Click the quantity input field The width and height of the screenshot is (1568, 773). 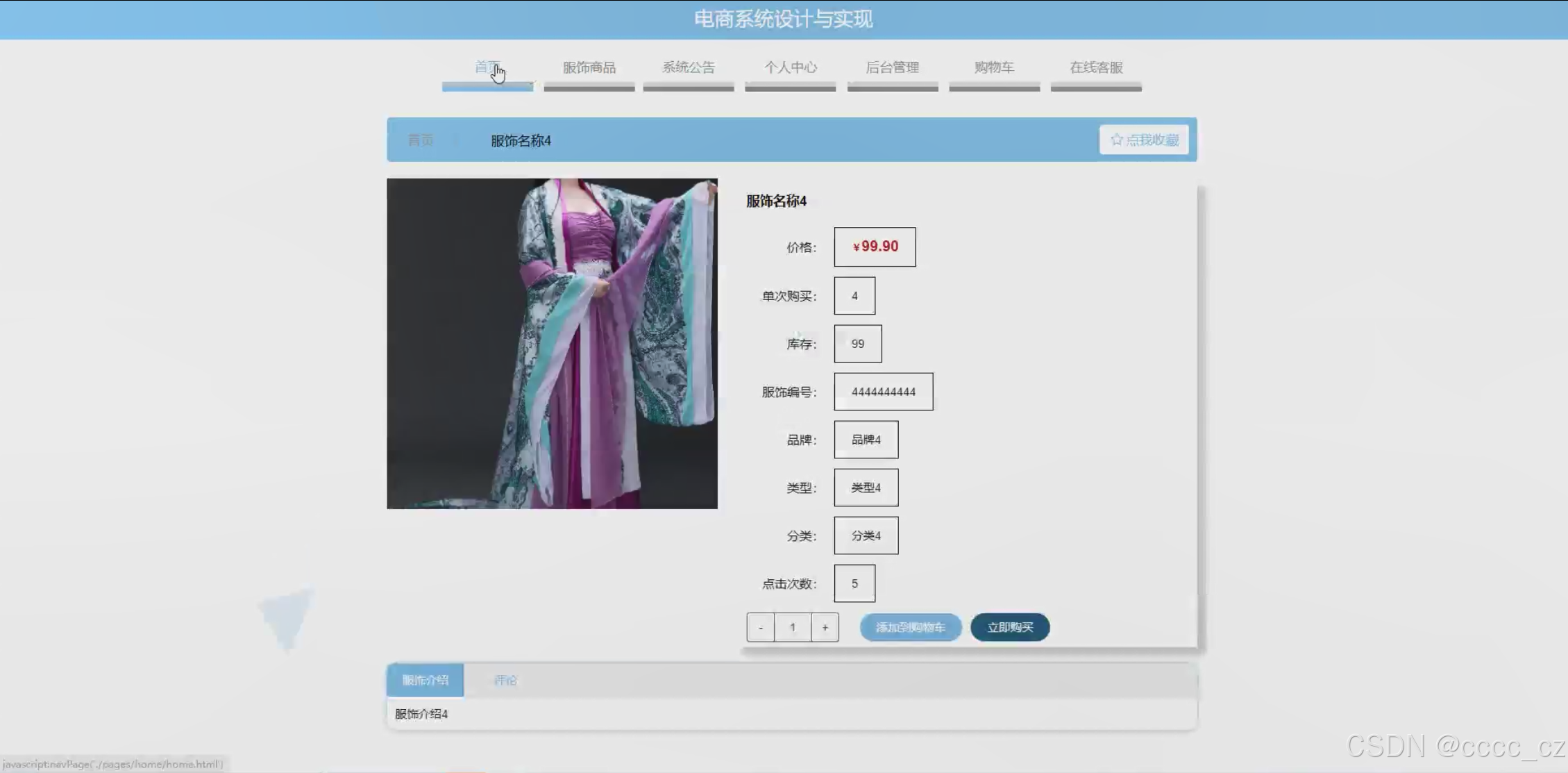tap(793, 627)
